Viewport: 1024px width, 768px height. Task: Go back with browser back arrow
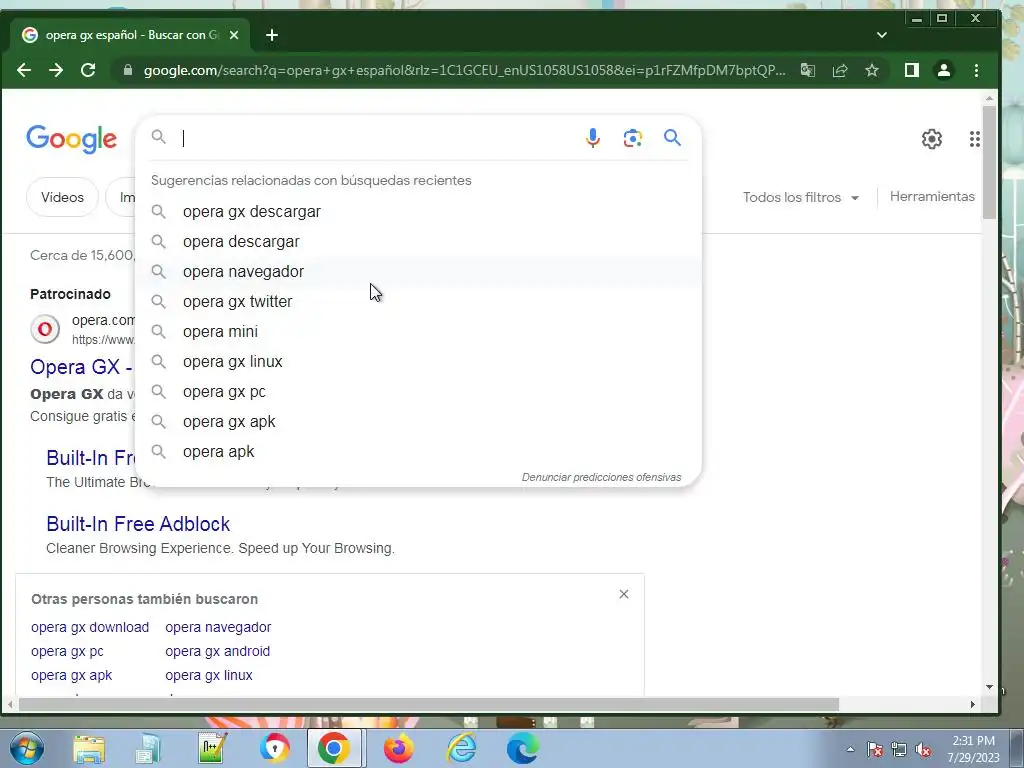coord(24,70)
